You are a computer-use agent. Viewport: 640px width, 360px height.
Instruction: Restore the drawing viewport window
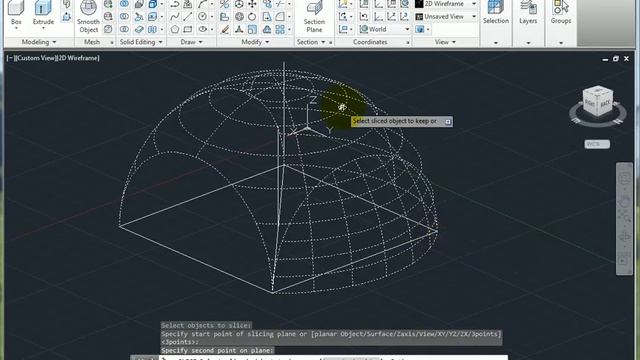(x=616, y=59)
